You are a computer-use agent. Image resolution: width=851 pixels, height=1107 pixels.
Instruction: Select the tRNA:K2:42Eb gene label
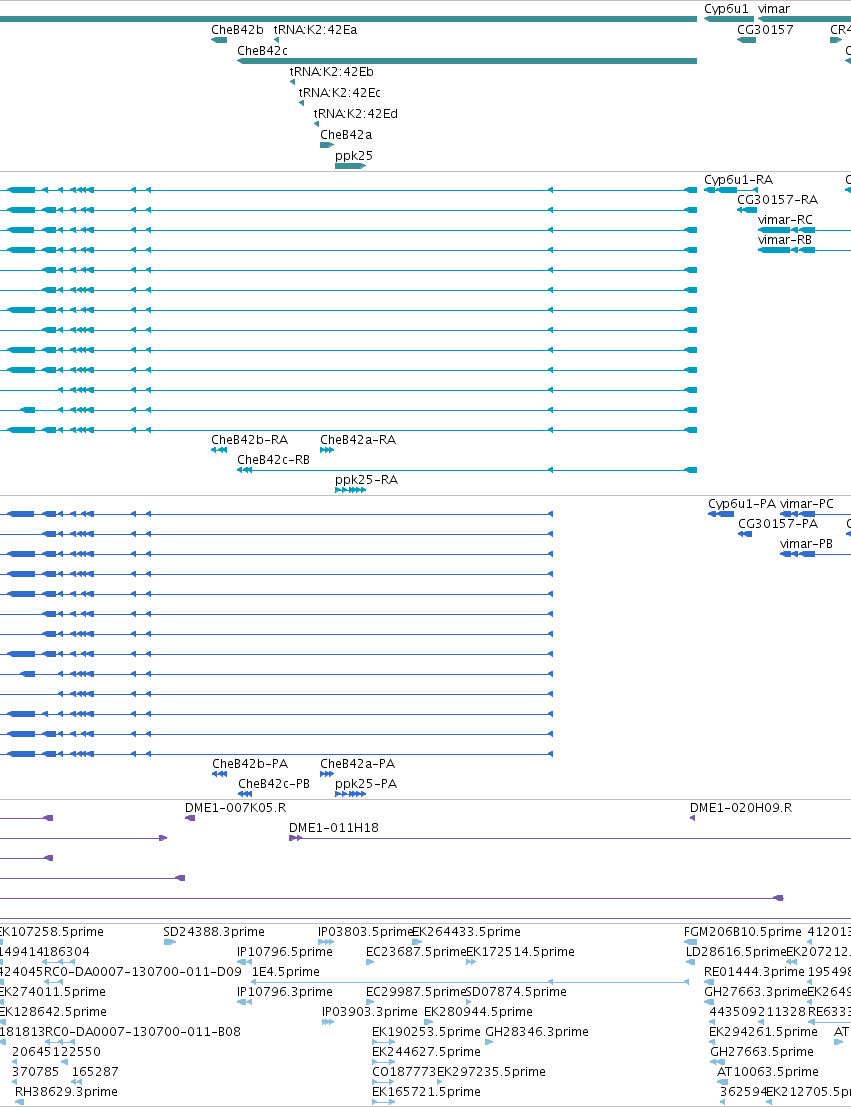[x=332, y=72]
